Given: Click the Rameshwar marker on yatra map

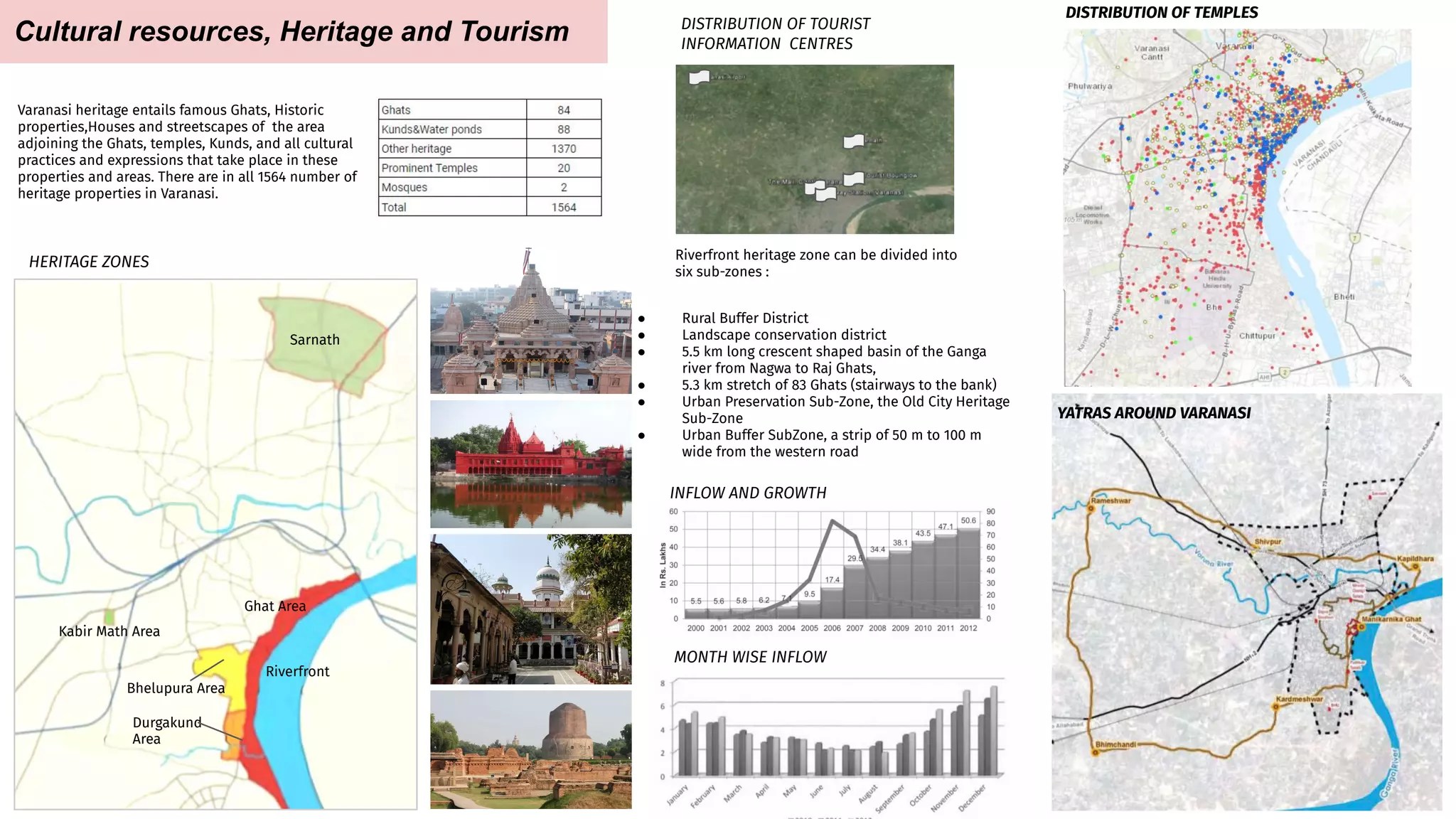Looking at the screenshot, I should click(x=1091, y=508).
